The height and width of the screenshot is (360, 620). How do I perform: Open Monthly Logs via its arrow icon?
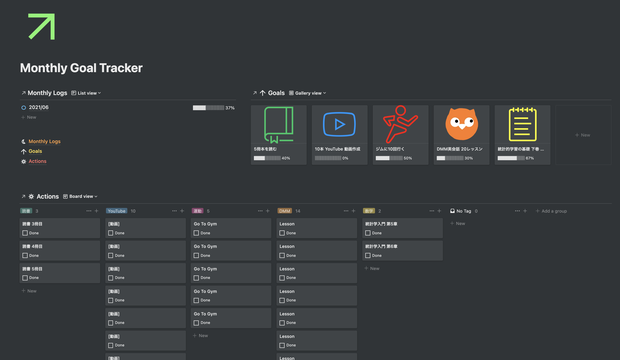tap(23, 93)
